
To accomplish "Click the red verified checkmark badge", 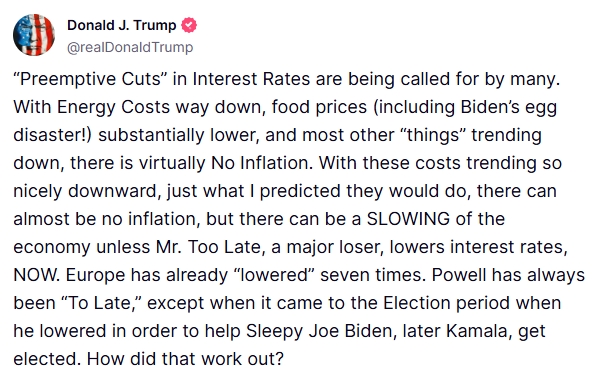I will [x=189, y=25].
